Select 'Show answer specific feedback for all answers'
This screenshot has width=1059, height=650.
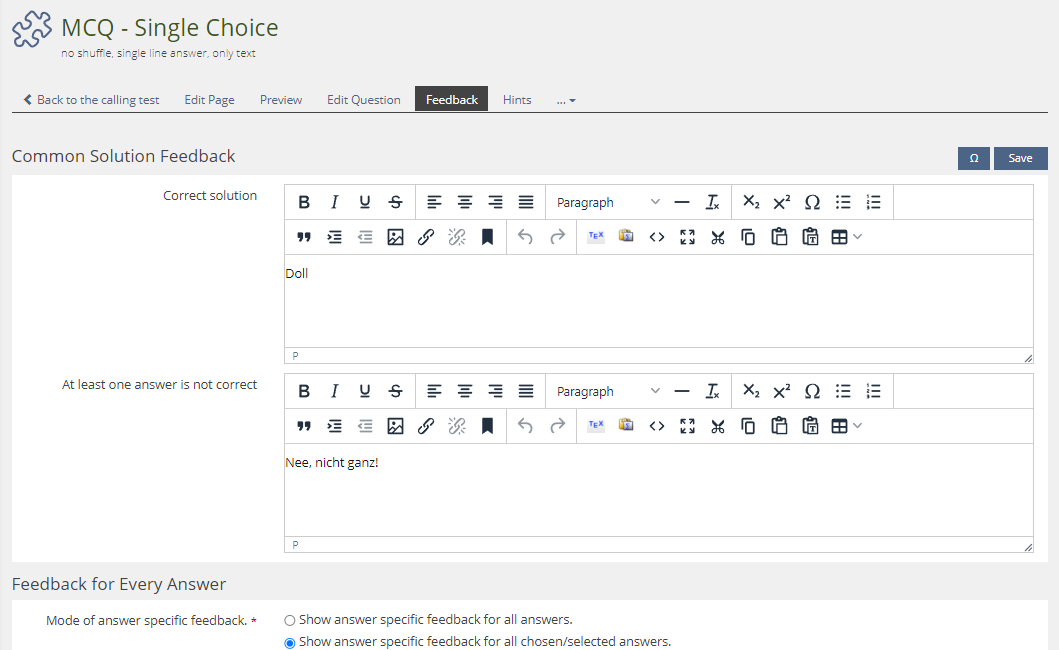pyautogui.click(x=290, y=620)
